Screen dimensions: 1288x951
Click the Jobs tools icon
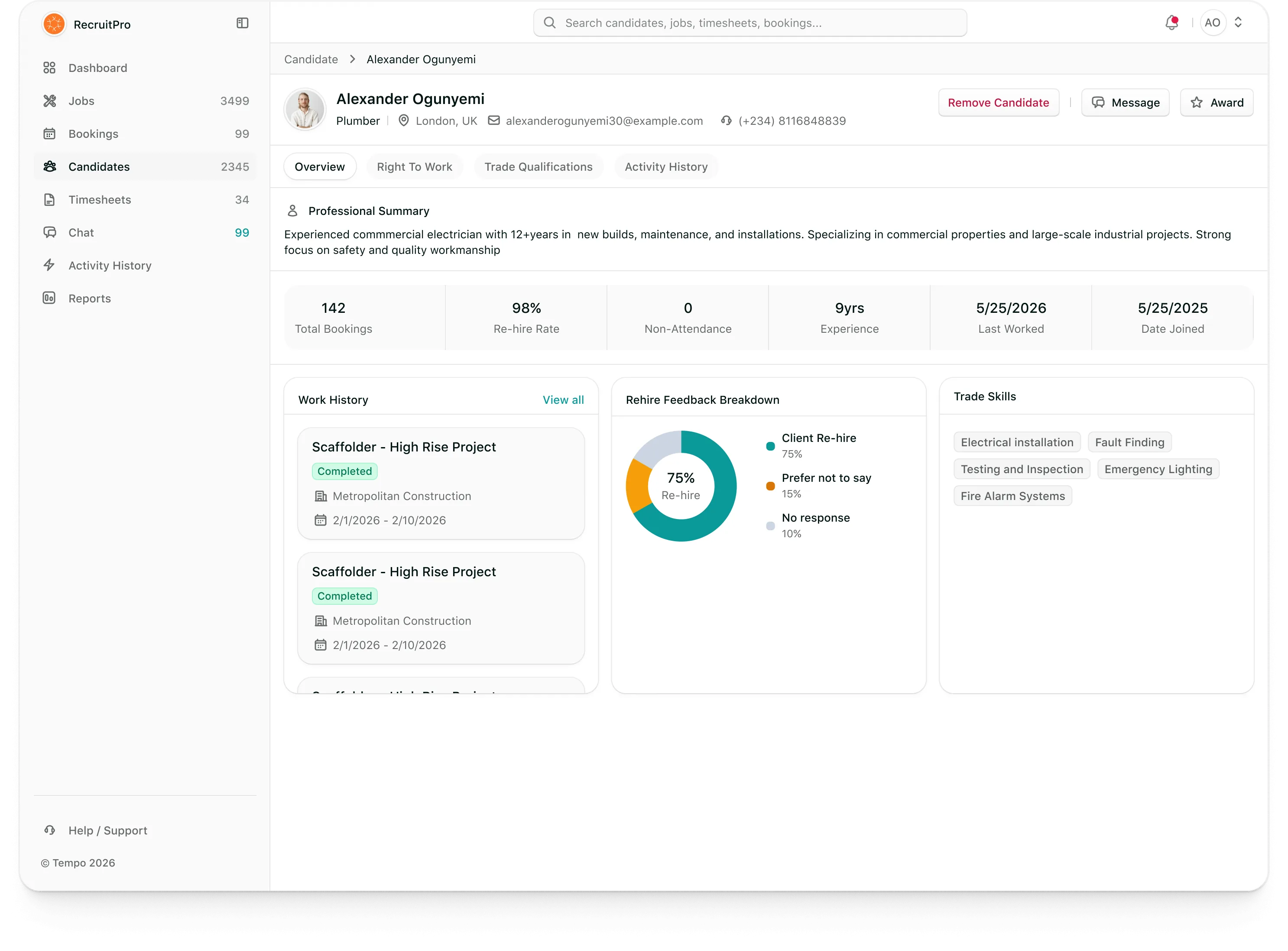click(49, 101)
